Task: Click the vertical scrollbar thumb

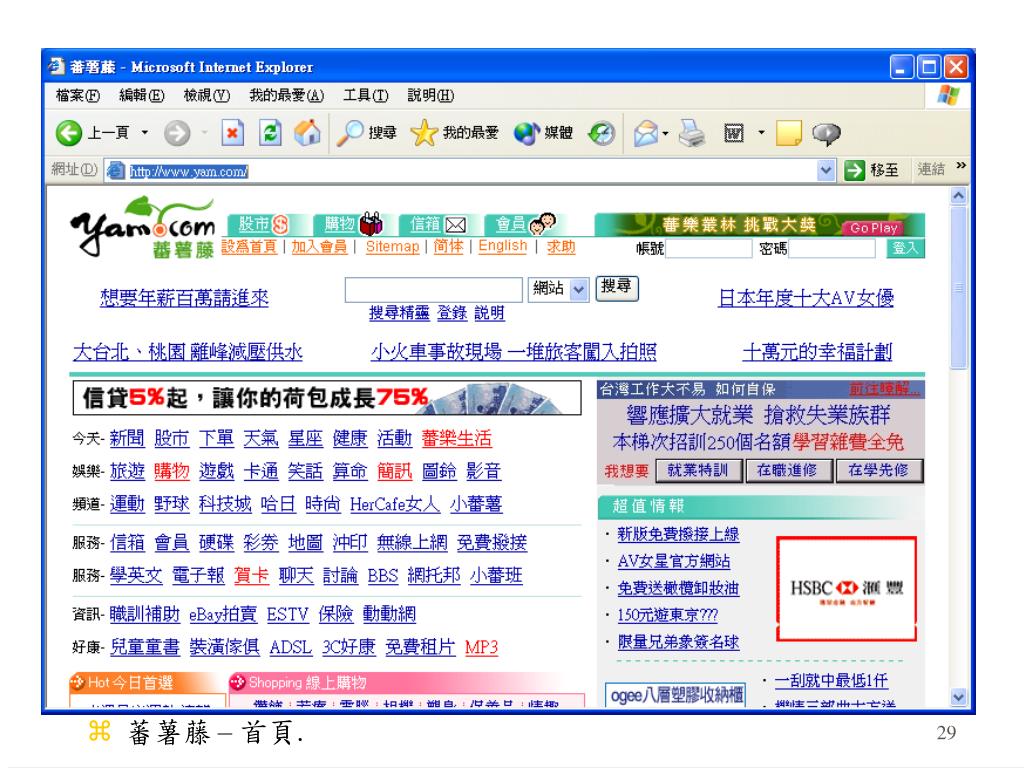Action: (959, 287)
